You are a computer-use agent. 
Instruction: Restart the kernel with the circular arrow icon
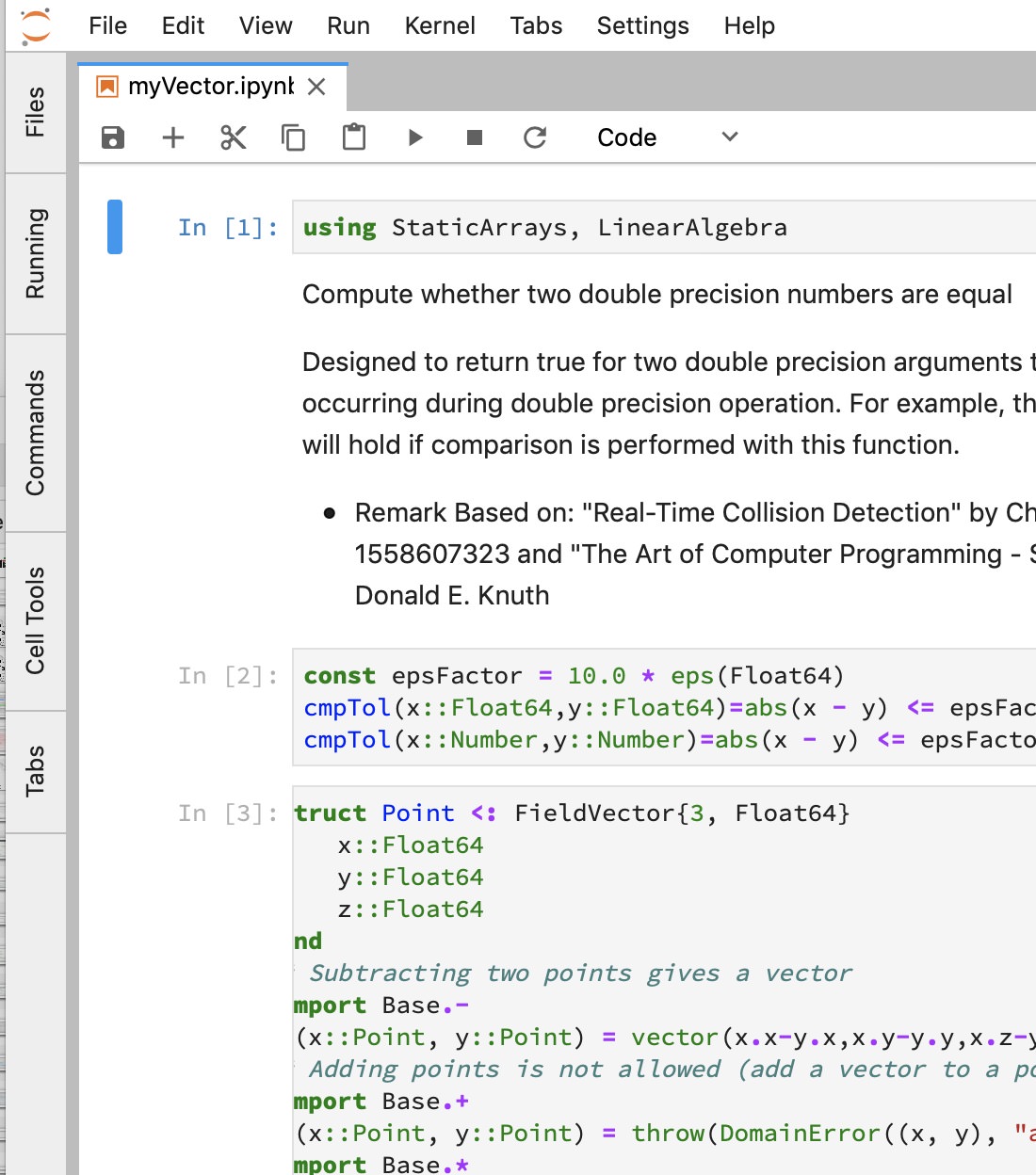tap(535, 137)
